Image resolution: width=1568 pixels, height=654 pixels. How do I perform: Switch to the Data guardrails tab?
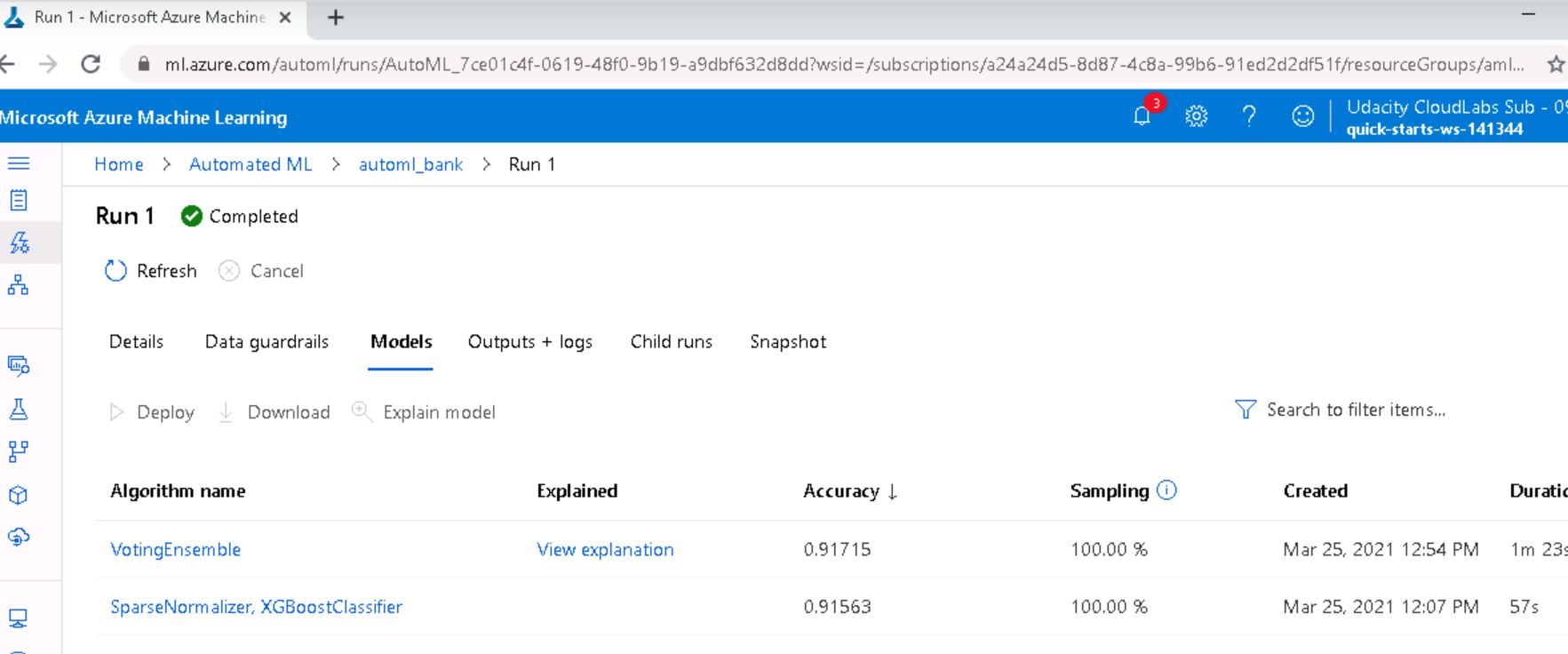(267, 342)
